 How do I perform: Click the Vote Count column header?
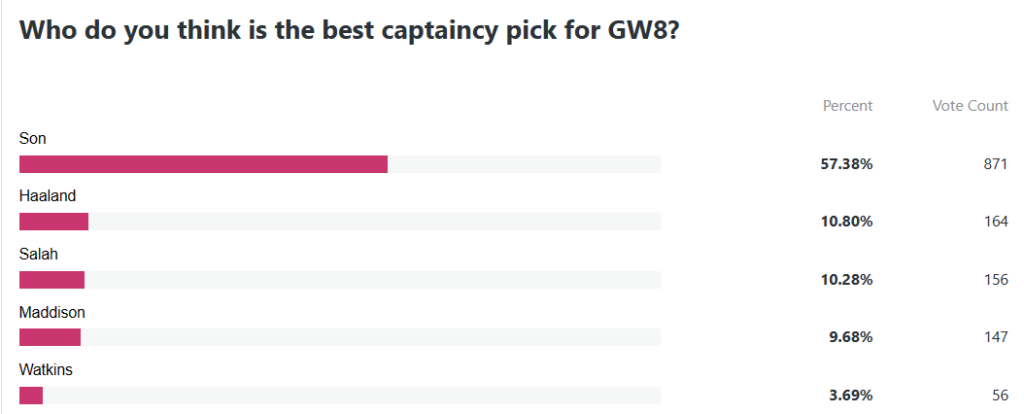(970, 106)
